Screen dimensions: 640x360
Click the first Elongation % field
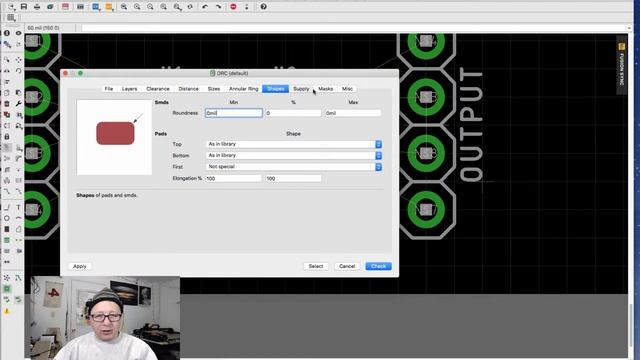(233, 178)
